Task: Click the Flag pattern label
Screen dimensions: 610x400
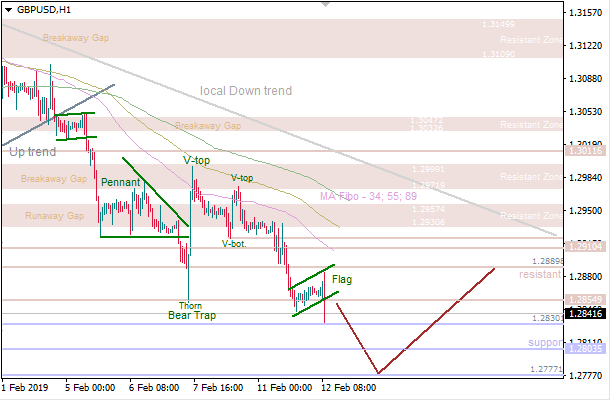Action: pyautogui.click(x=342, y=279)
